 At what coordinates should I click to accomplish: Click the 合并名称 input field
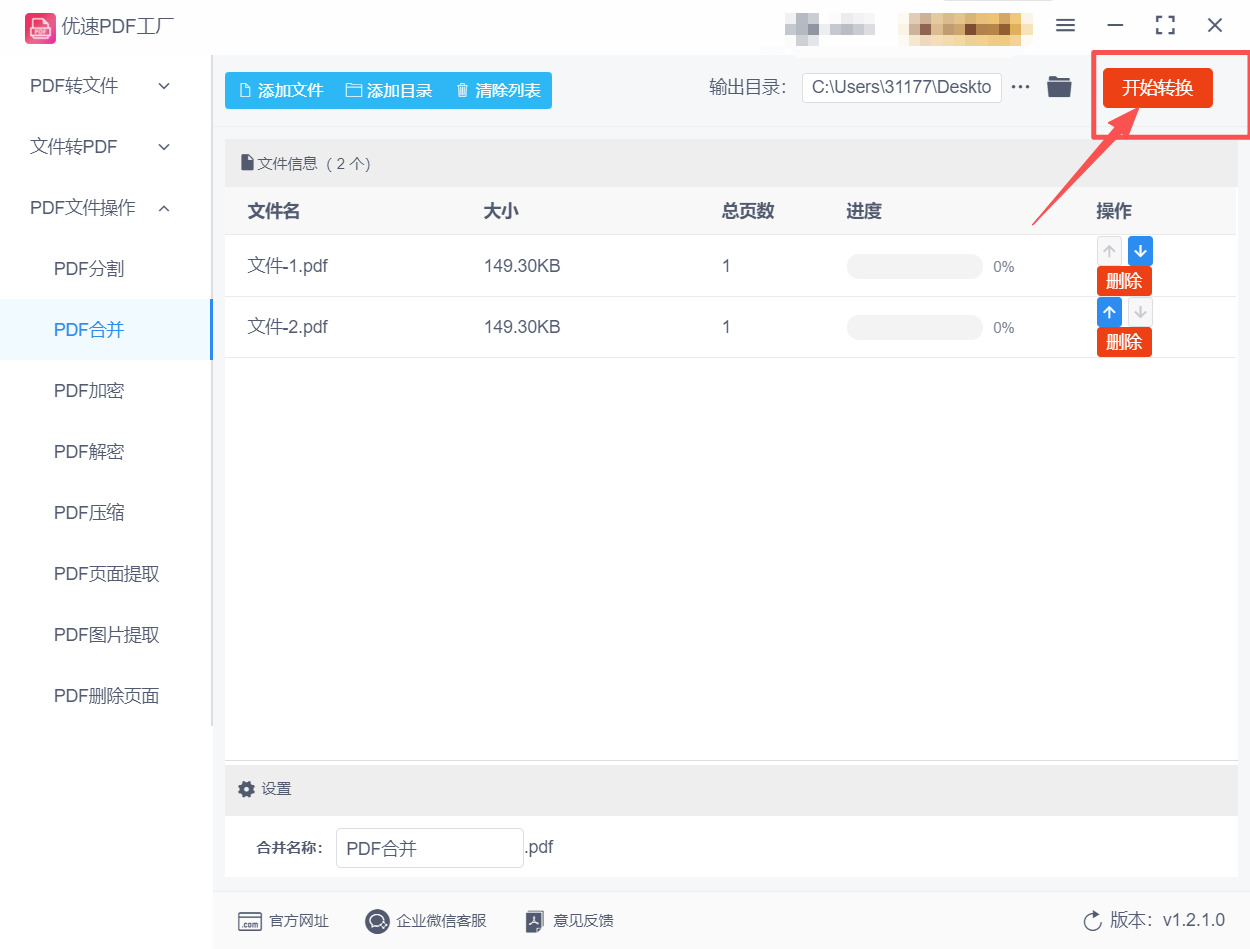tap(430, 847)
